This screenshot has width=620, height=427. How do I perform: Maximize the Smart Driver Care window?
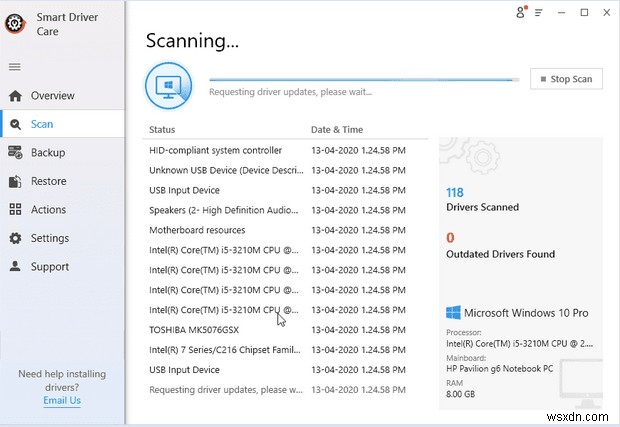click(584, 13)
